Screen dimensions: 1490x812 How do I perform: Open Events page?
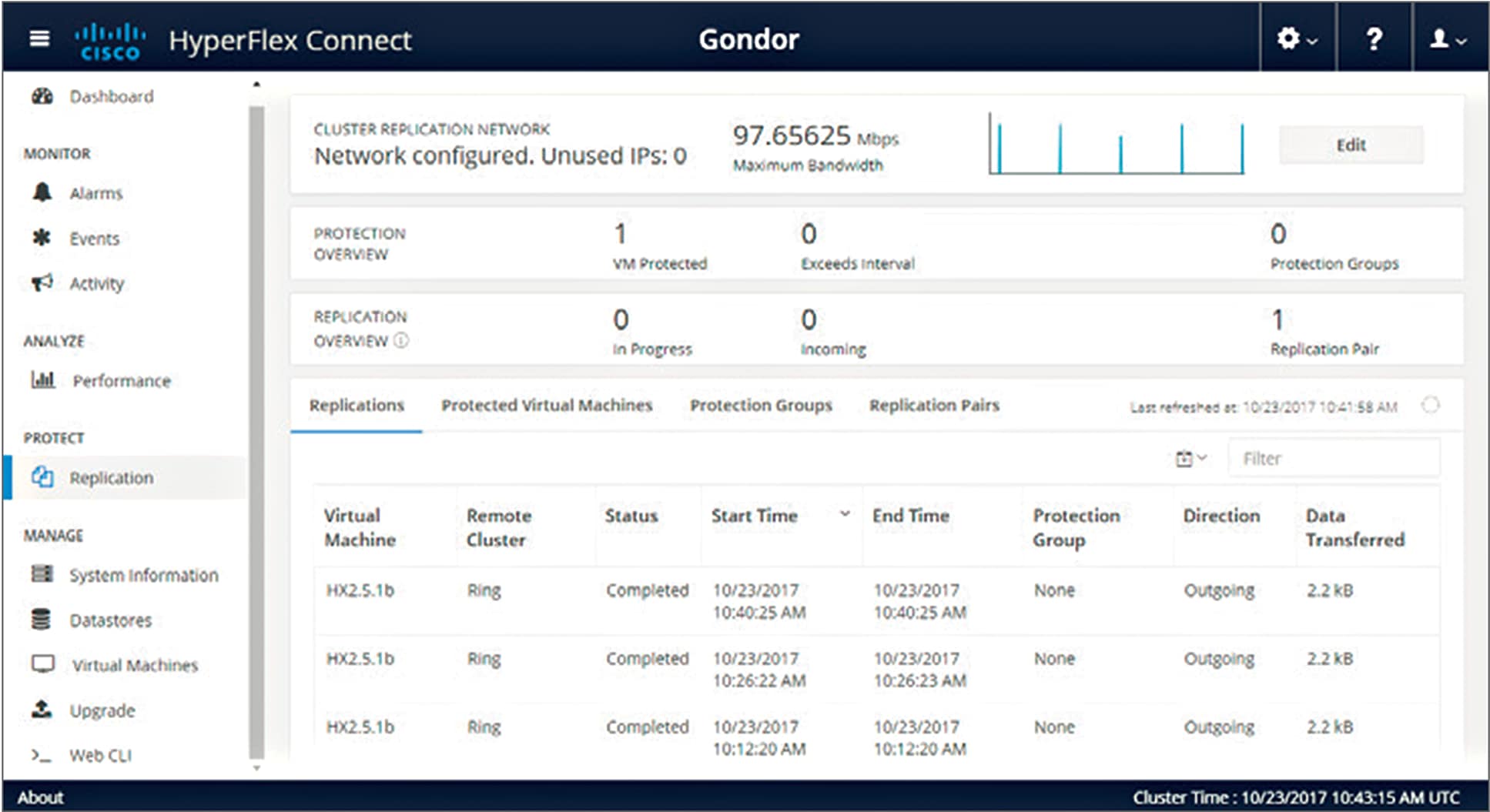click(x=95, y=239)
